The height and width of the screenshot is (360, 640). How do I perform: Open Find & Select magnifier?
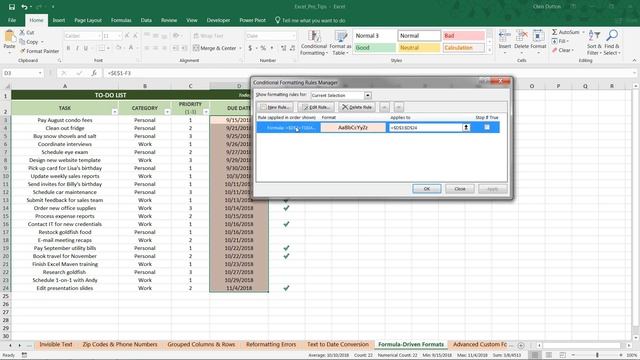pos(612,43)
